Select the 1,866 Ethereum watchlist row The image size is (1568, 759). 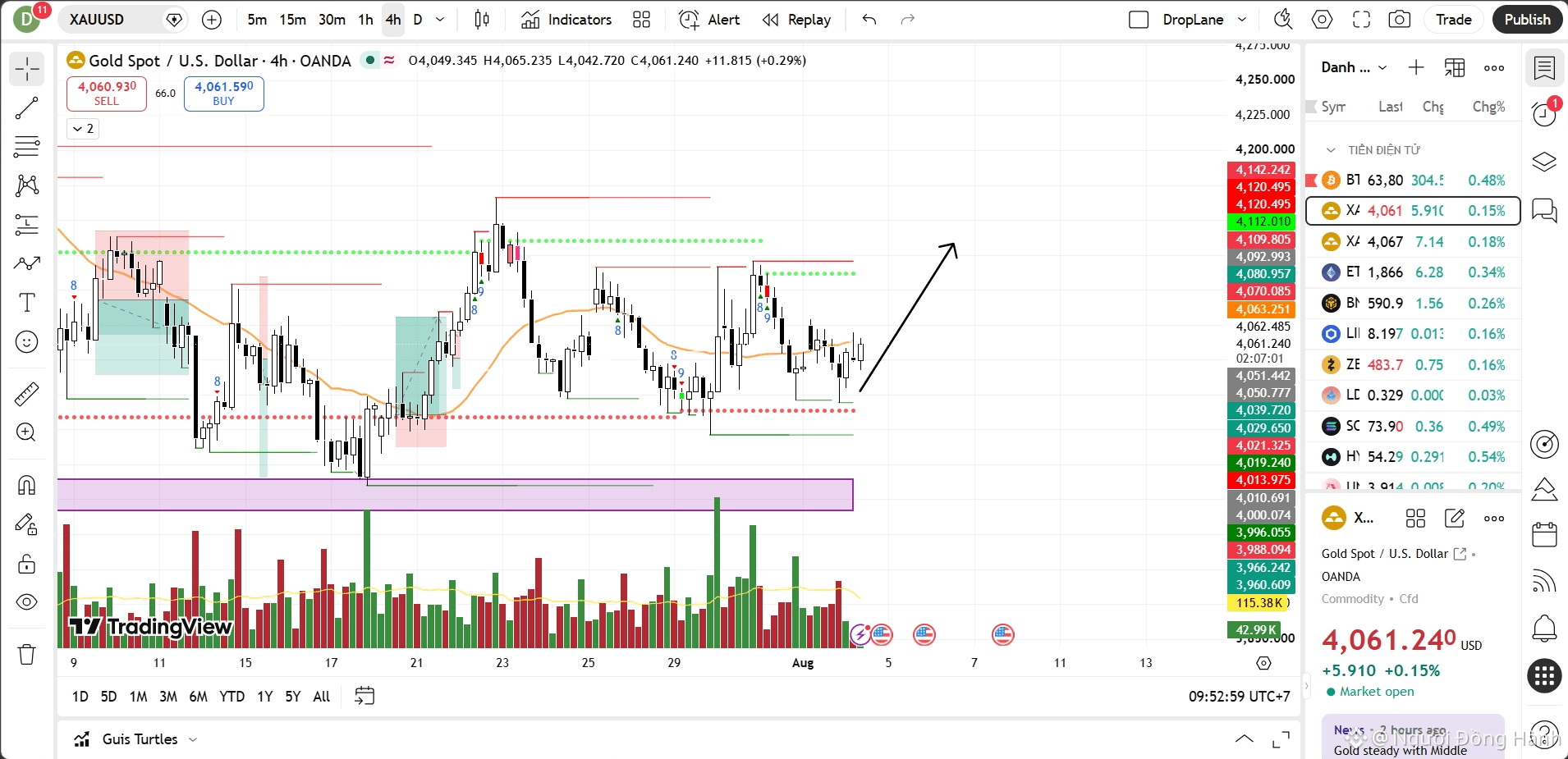[1413, 272]
